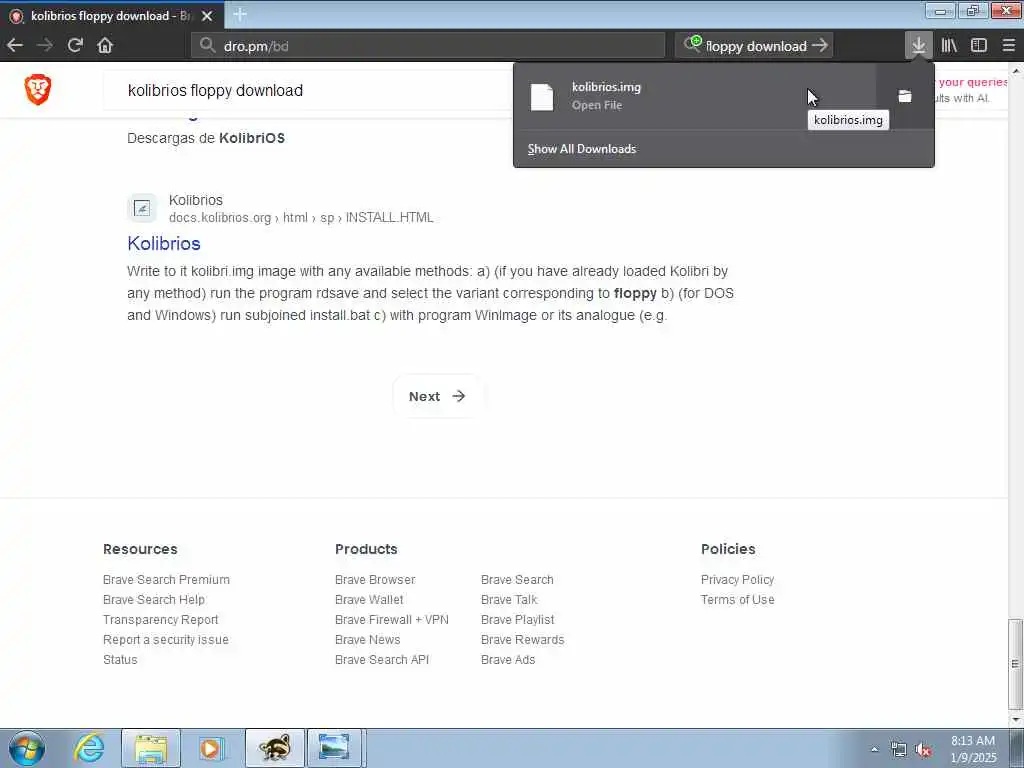This screenshot has height=768, width=1024.
Task: Open Brave Search footer link
Action: click(517, 580)
